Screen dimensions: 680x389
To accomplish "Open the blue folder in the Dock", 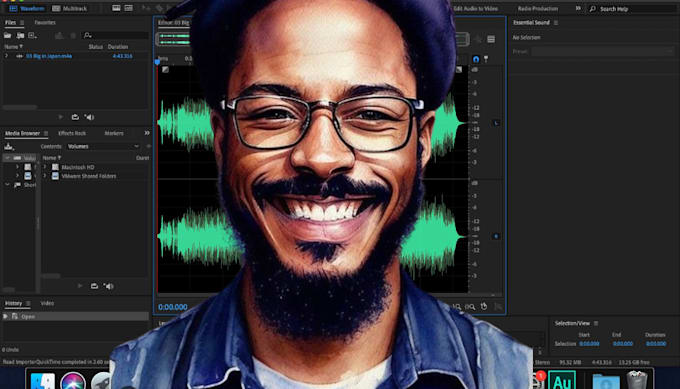I will pyautogui.click(x=606, y=381).
